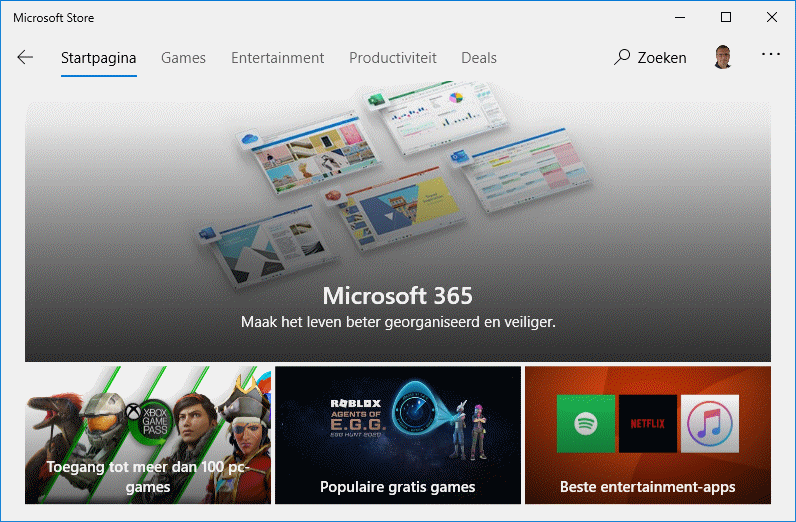Click the Xbox Game Pass logo

(x=151, y=420)
